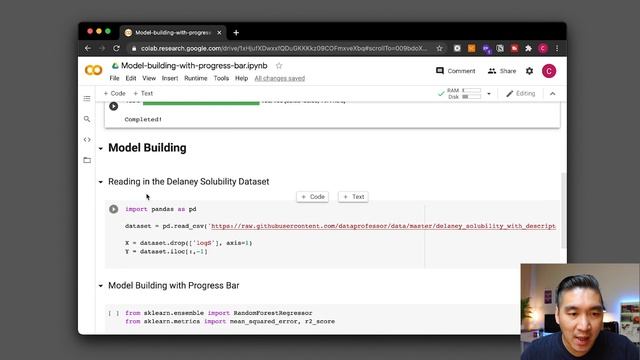
Task: Click the orange extension icon in toolbar
Action: tap(471, 48)
